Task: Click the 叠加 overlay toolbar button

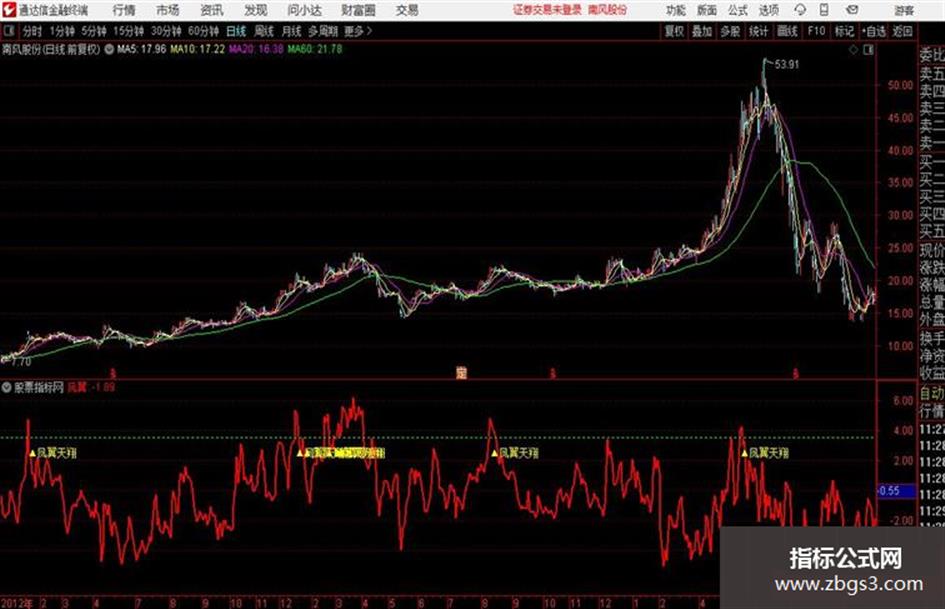Action: [702, 31]
